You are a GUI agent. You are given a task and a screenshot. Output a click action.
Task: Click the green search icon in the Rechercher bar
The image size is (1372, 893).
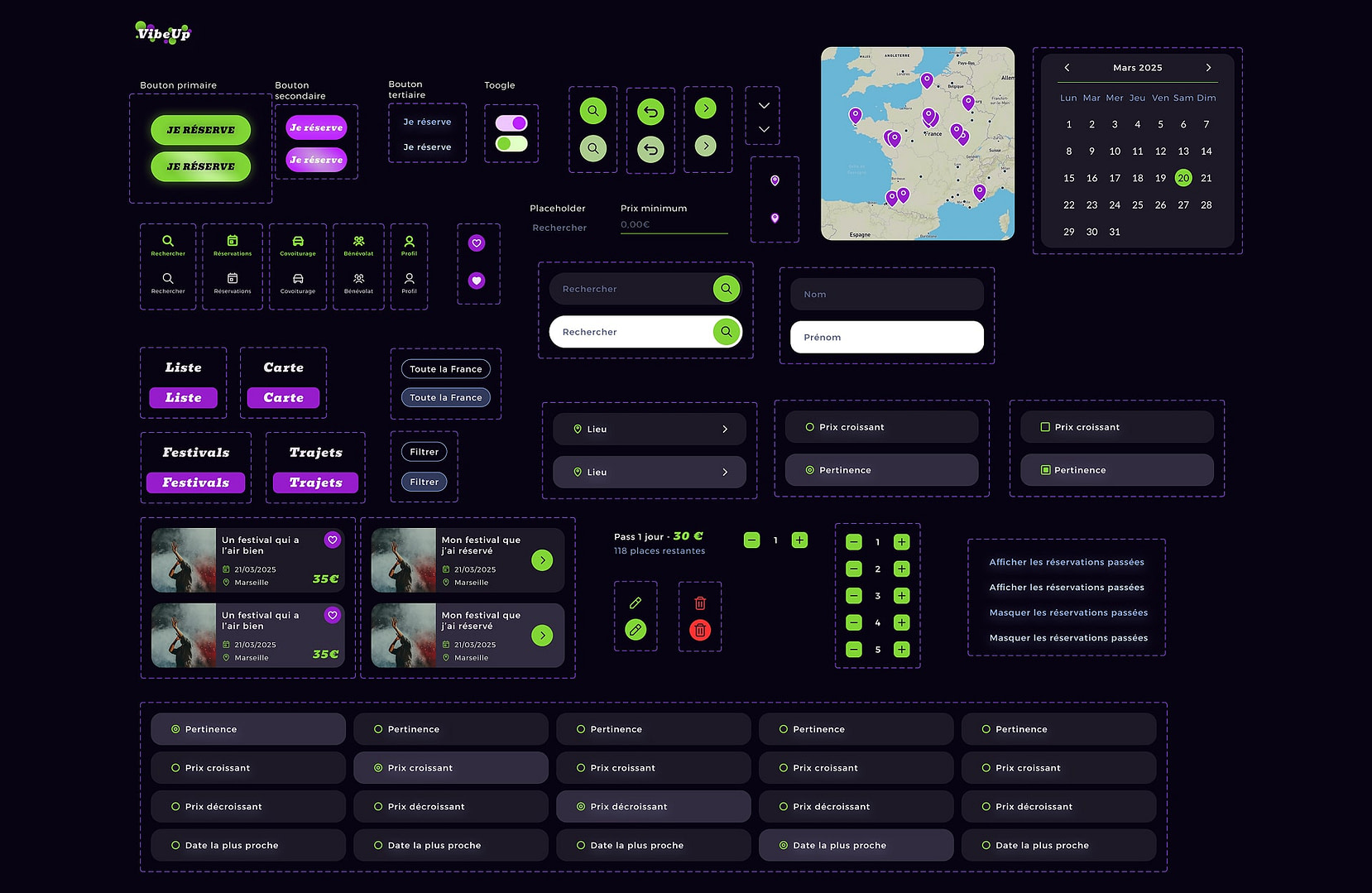click(726, 289)
